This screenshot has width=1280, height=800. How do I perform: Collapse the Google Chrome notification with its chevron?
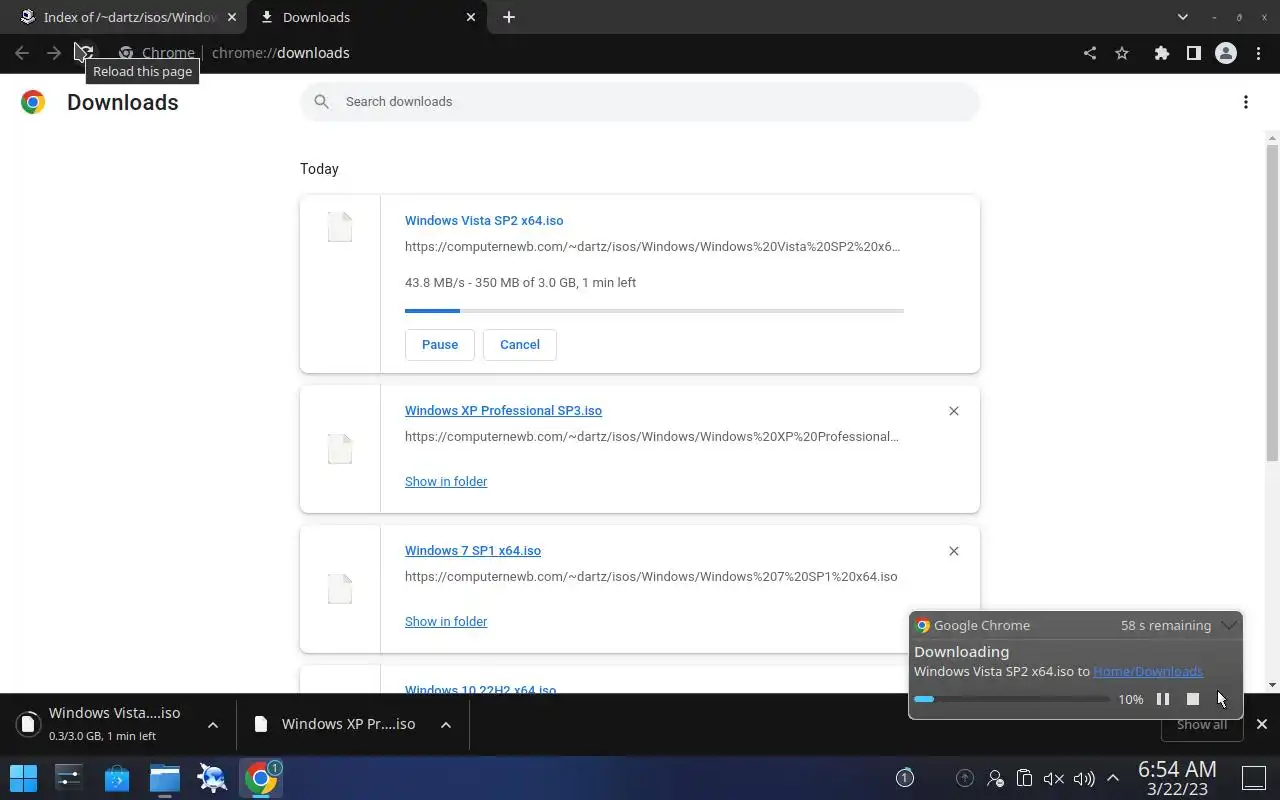click(1229, 625)
